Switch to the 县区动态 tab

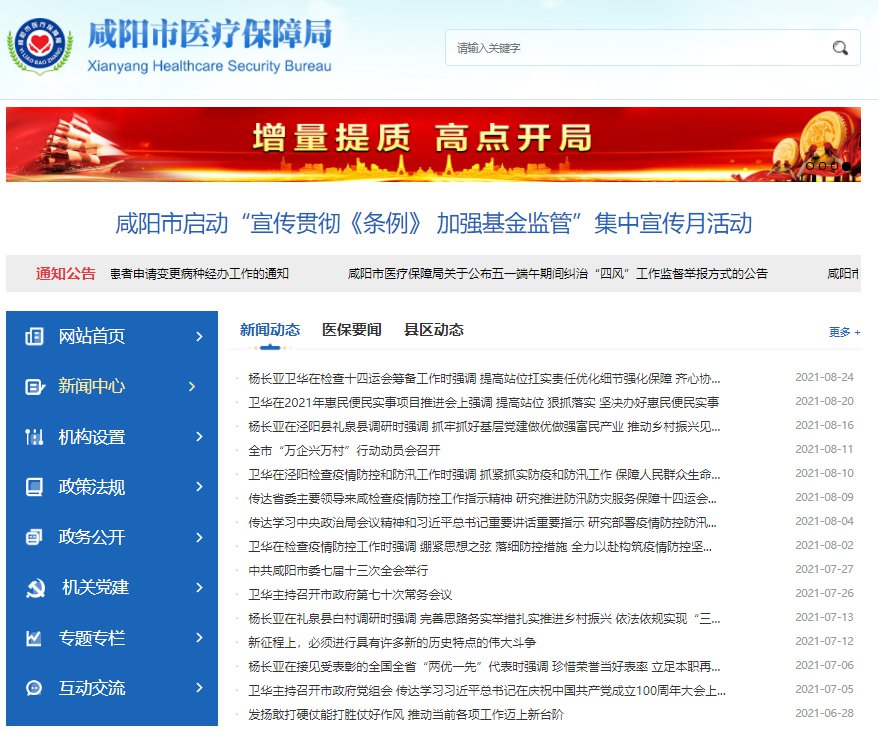pos(434,330)
